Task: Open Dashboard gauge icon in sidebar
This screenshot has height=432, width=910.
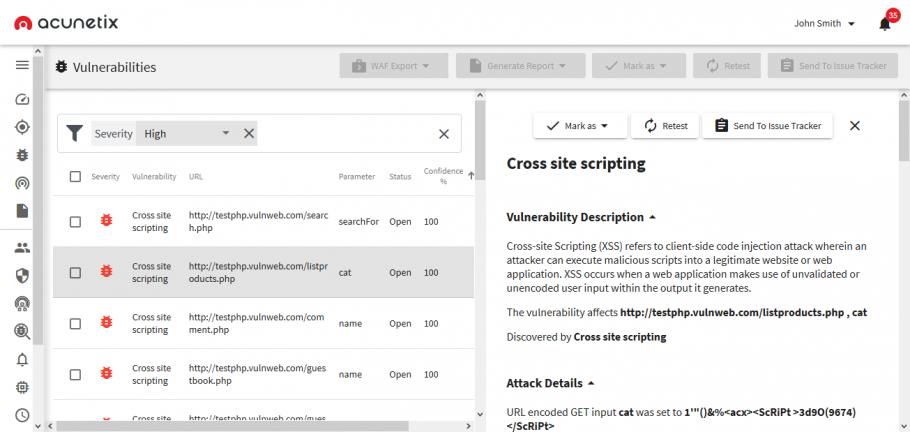Action: coord(22,99)
